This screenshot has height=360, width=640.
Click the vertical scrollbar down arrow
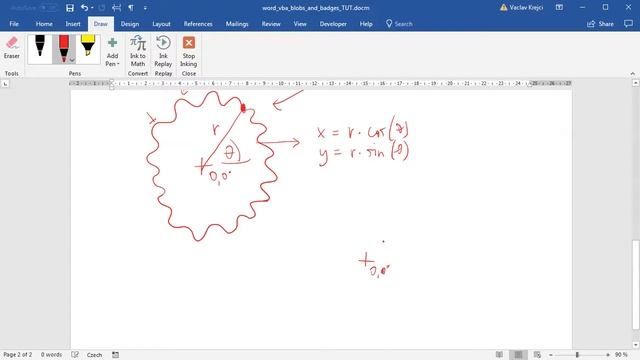pyautogui.click(x=636, y=345)
